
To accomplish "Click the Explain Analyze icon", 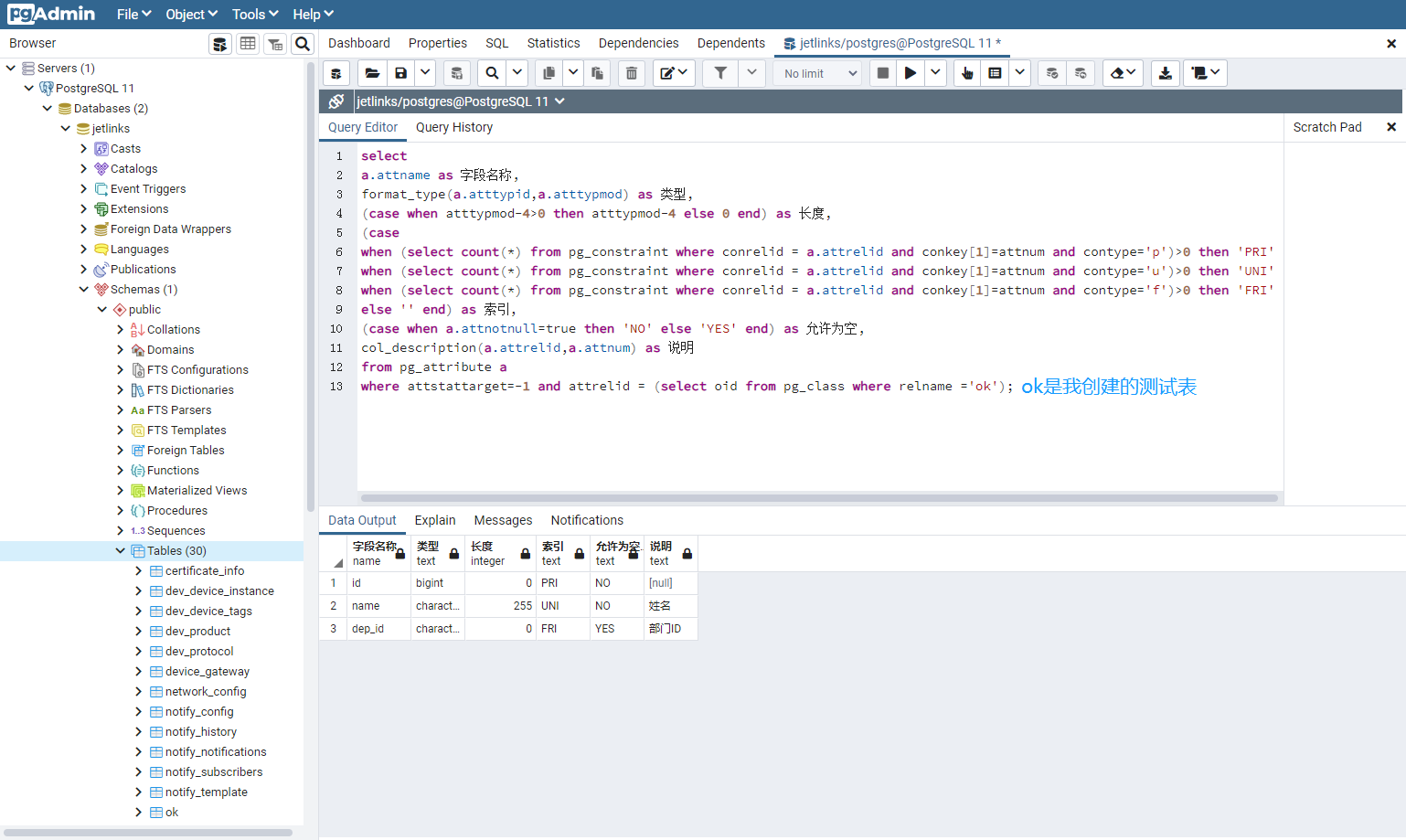I will pyautogui.click(x=996, y=73).
